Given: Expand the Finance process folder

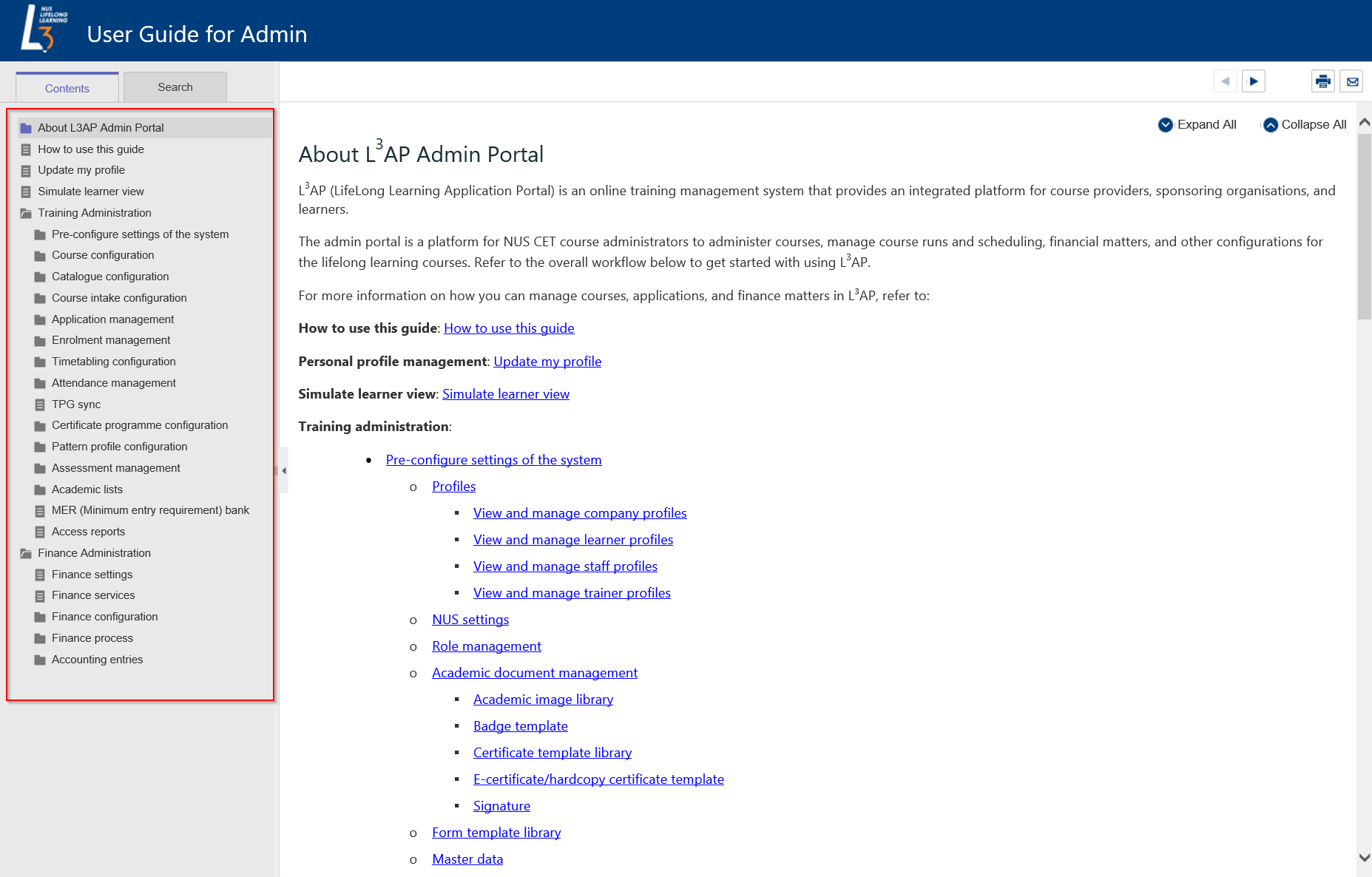Looking at the screenshot, I should (x=40, y=639).
